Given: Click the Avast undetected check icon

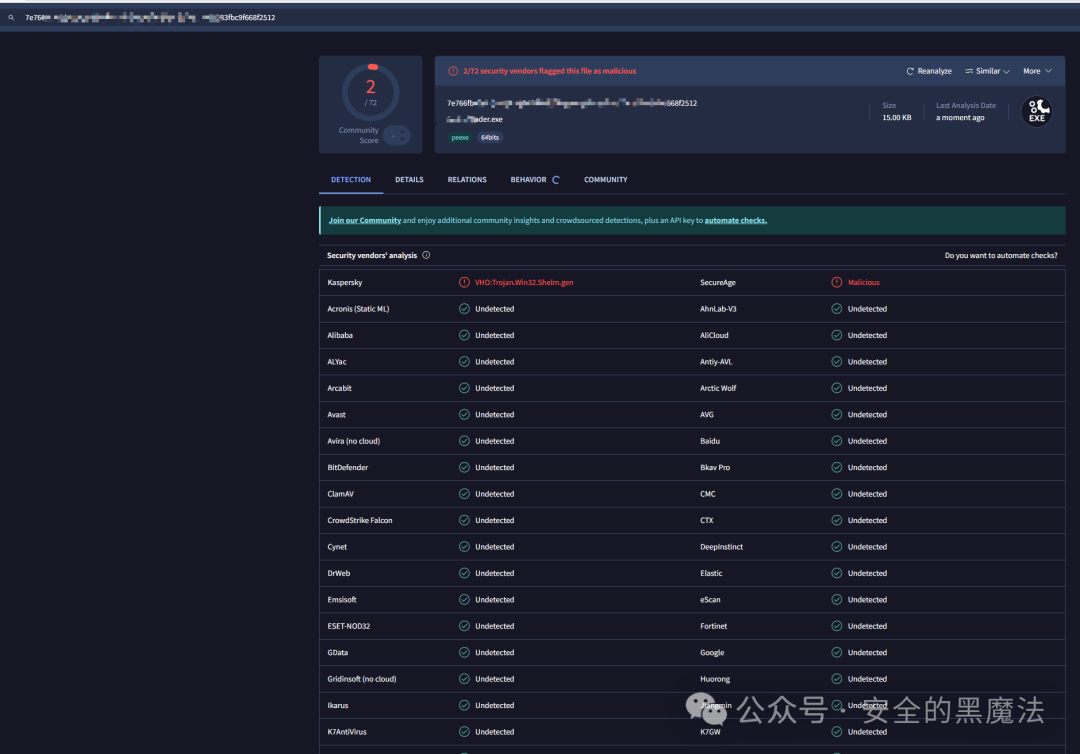Looking at the screenshot, I should pyautogui.click(x=464, y=415).
